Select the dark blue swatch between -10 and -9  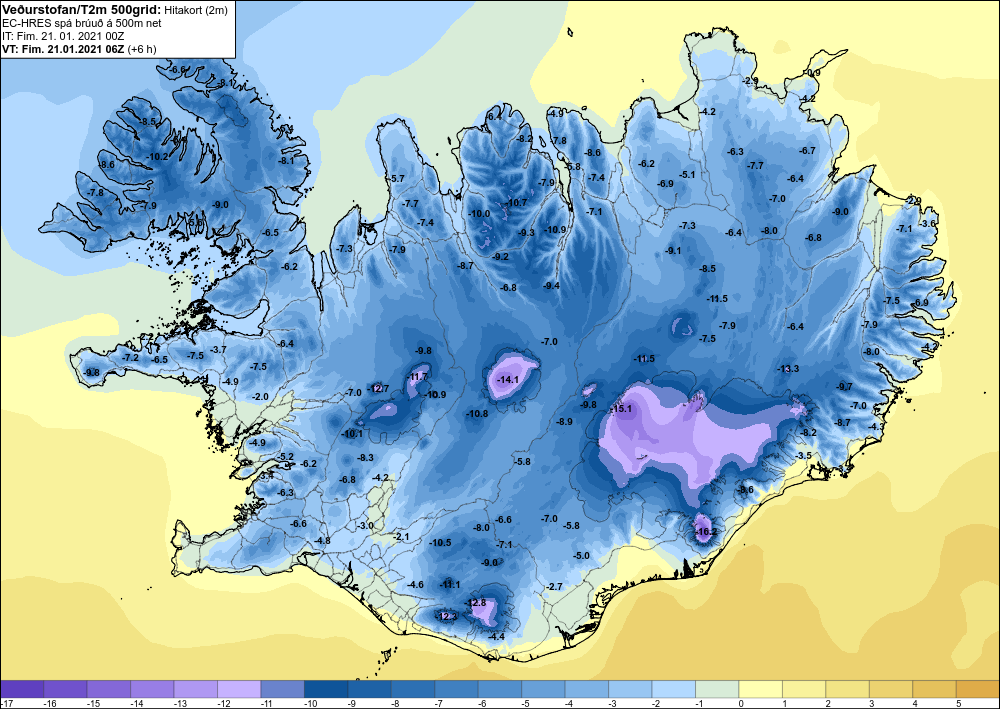(x=326, y=689)
